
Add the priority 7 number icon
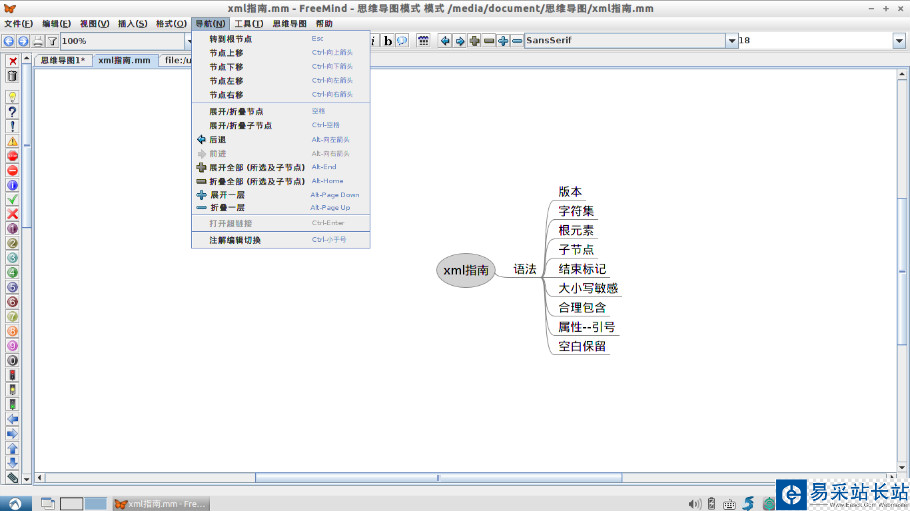pos(12,316)
